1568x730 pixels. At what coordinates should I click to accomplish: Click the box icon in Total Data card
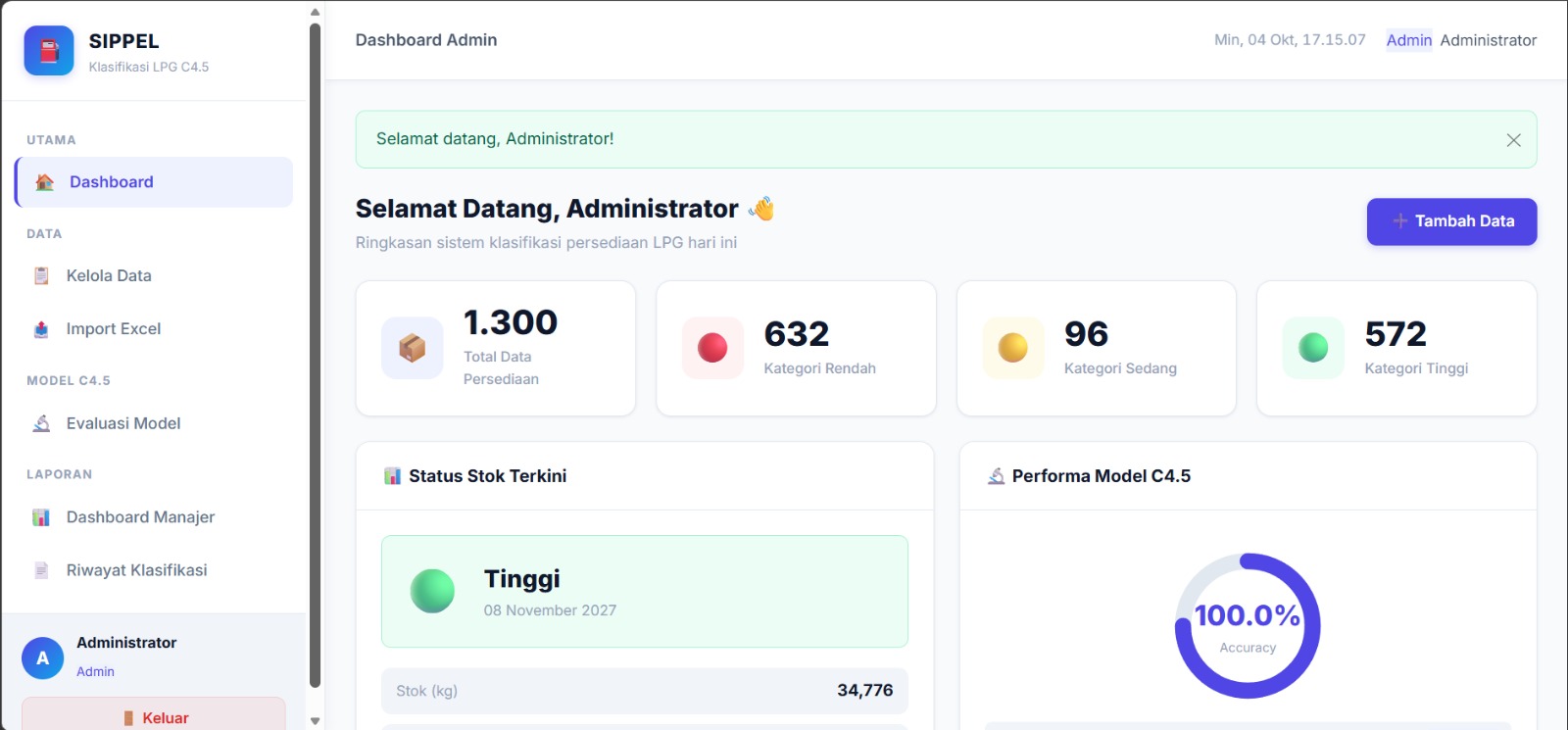coord(413,348)
